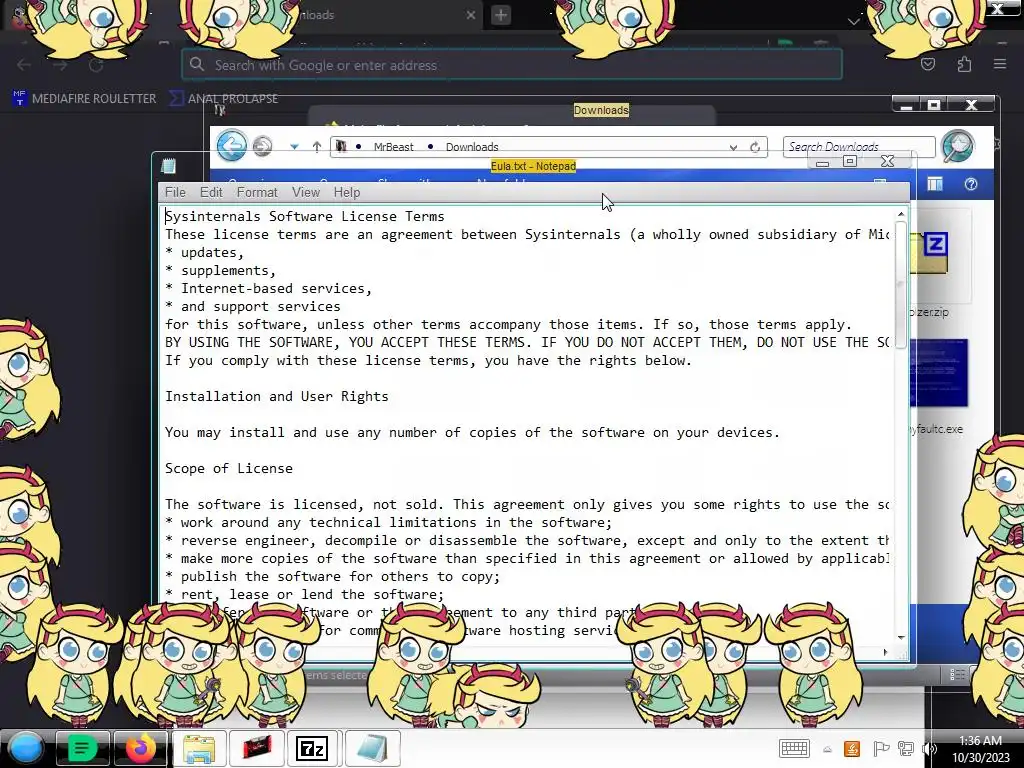Image resolution: width=1024 pixels, height=768 pixels.
Task: Open the Action Center flag icon
Action: [880, 749]
